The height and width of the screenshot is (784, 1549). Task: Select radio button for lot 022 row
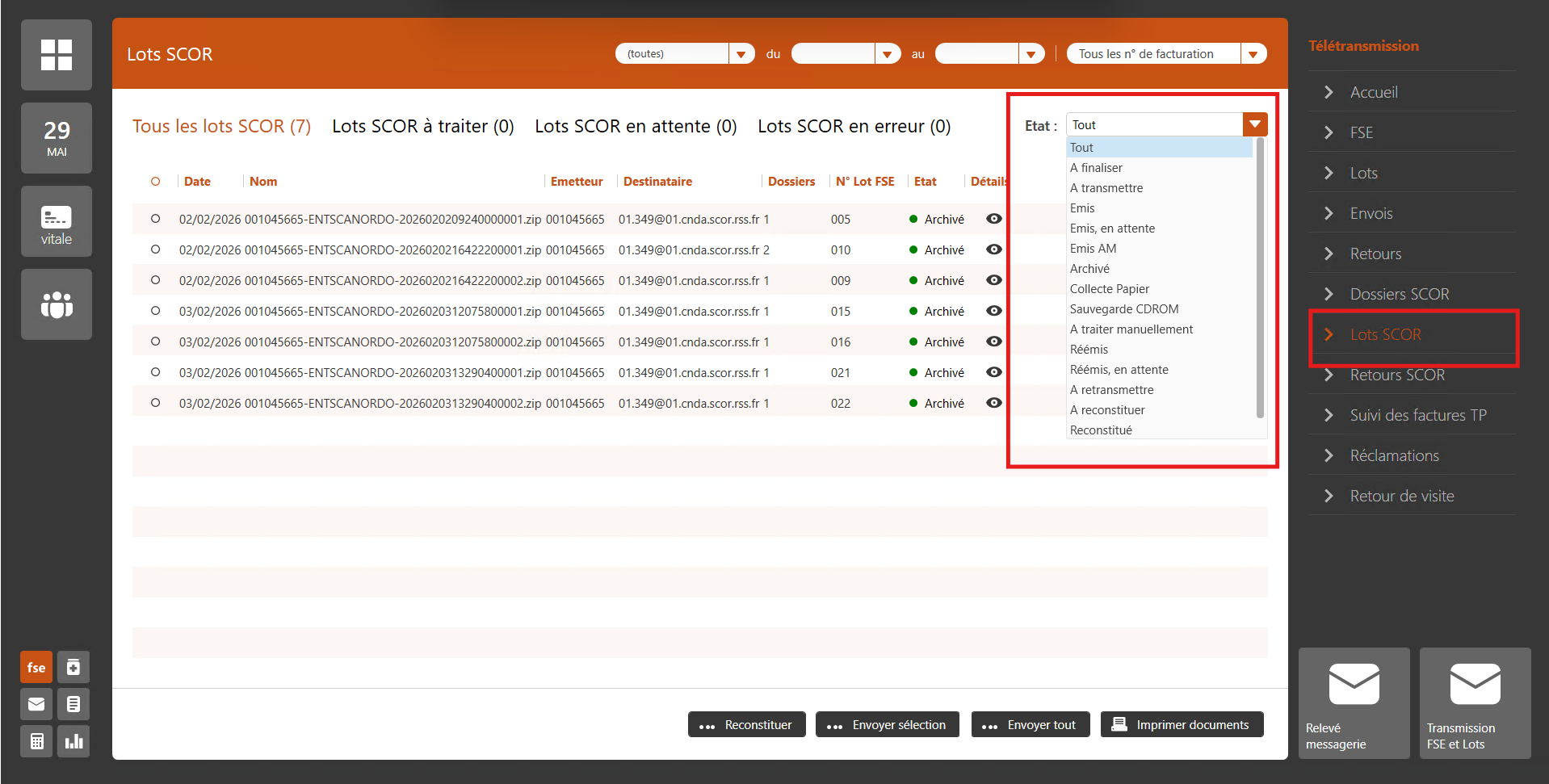(x=155, y=403)
